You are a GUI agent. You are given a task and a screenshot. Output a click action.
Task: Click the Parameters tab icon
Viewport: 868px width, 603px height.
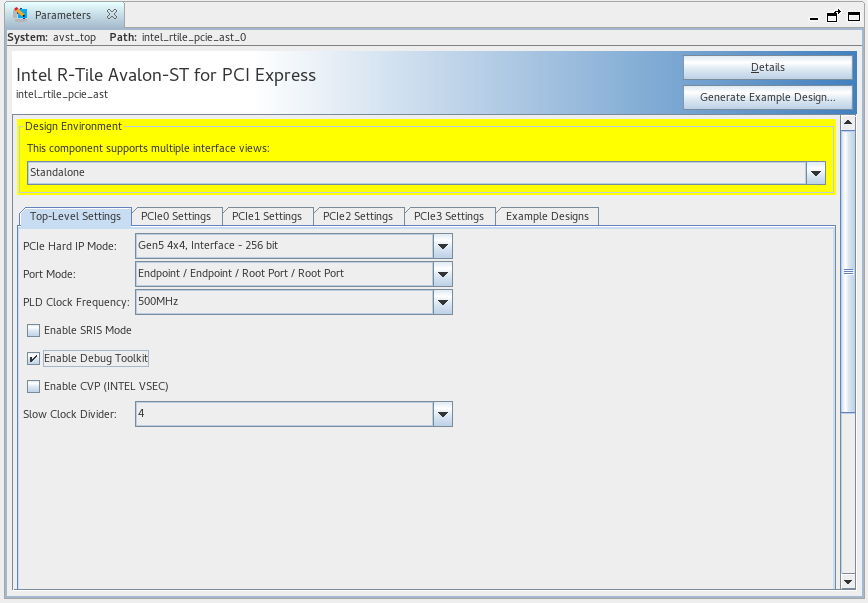(x=20, y=14)
